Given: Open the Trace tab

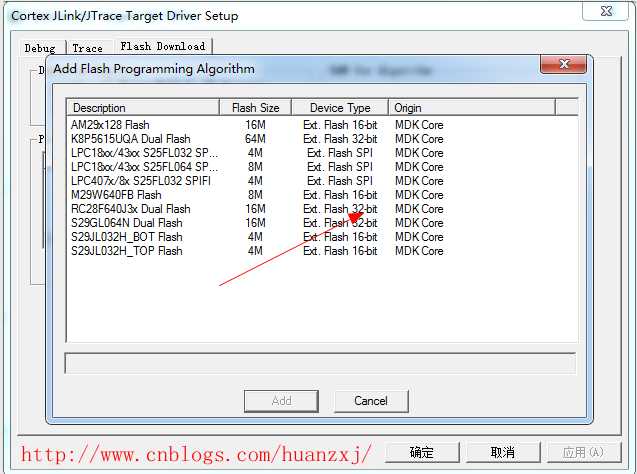Looking at the screenshot, I should [88, 48].
